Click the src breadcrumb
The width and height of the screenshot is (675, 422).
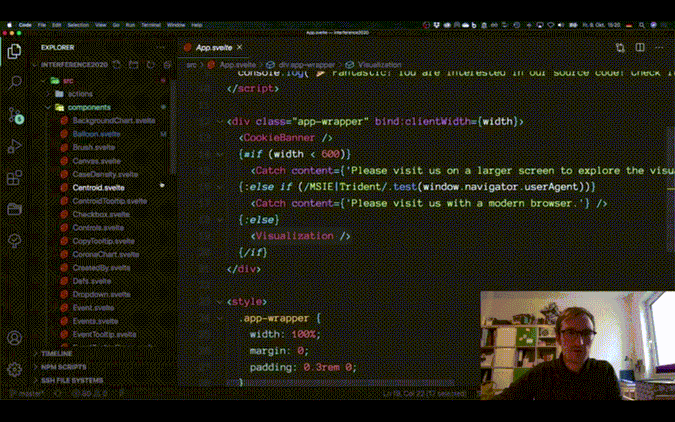coord(192,65)
